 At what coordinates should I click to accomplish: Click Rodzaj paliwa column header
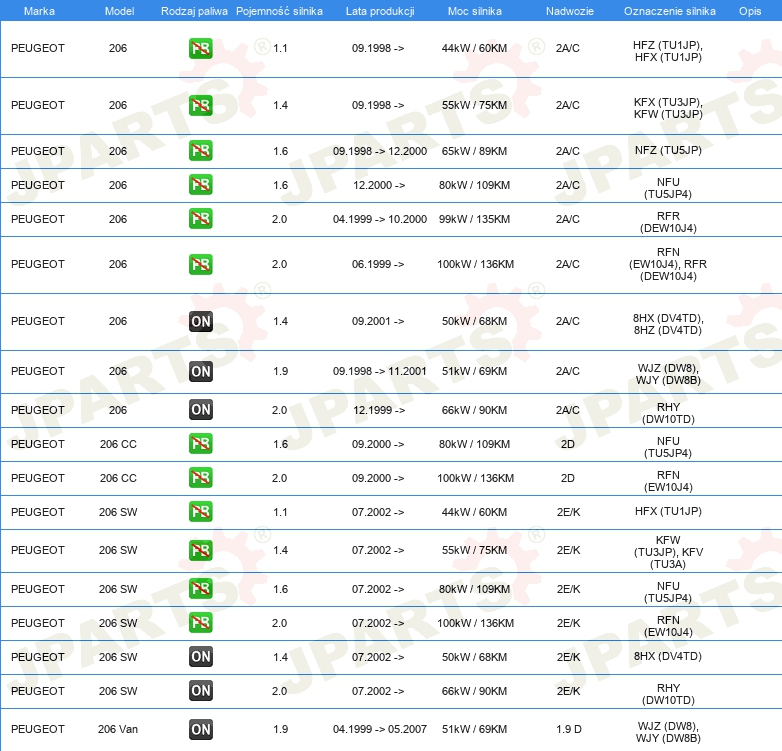[x=194, y=11]
